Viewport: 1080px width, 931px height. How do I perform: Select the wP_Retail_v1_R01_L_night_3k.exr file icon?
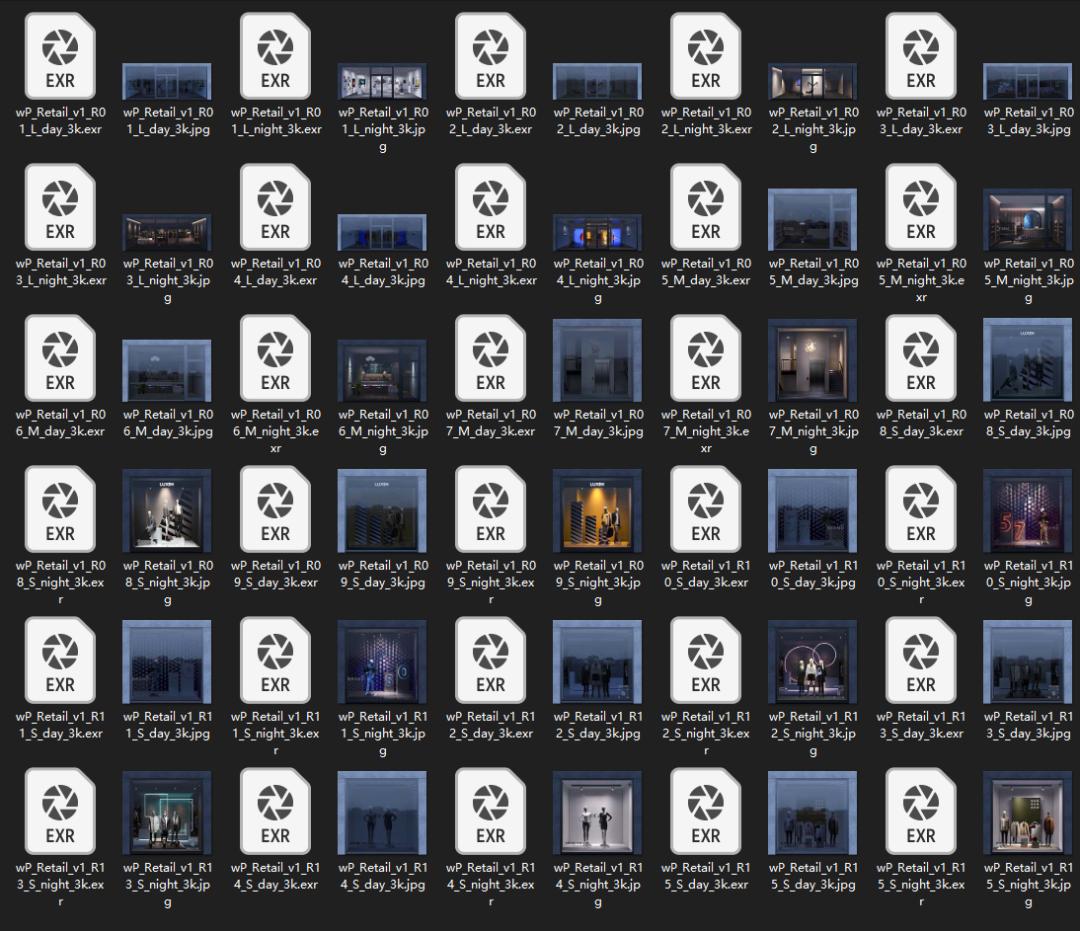click(x=276, y=56)
